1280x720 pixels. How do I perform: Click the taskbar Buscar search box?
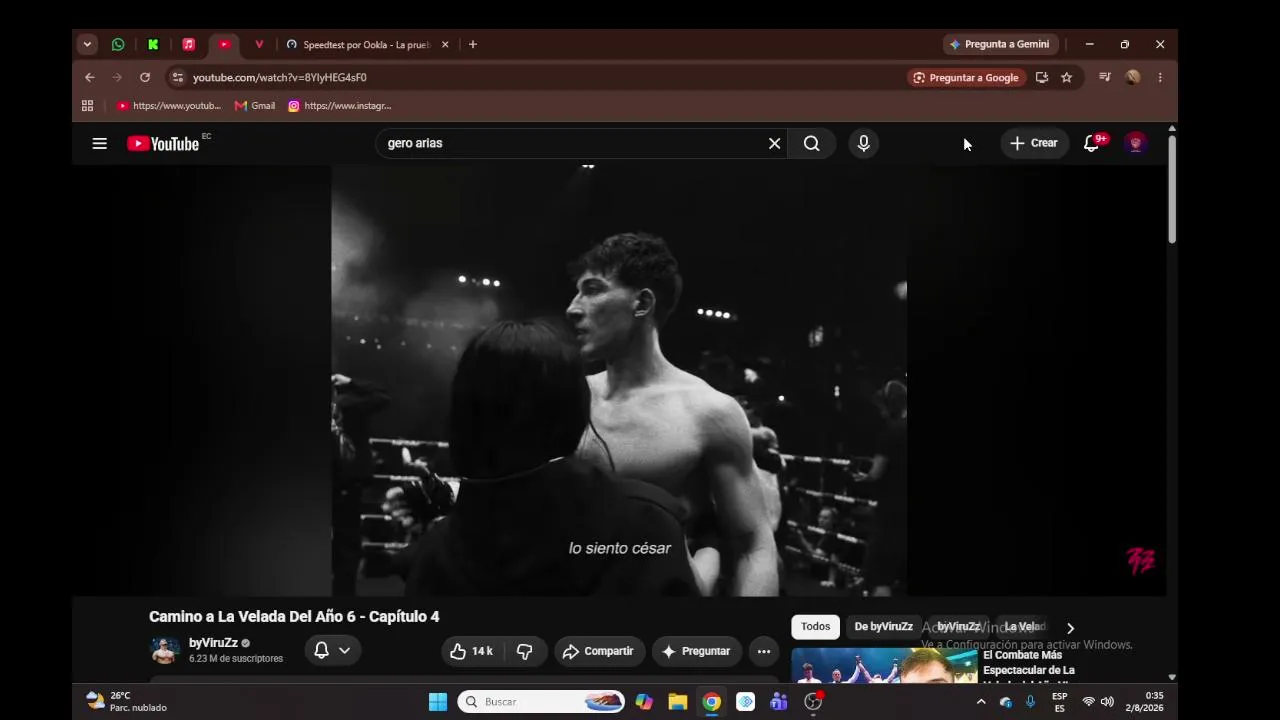pyautogui.click(x=541, y=702)
